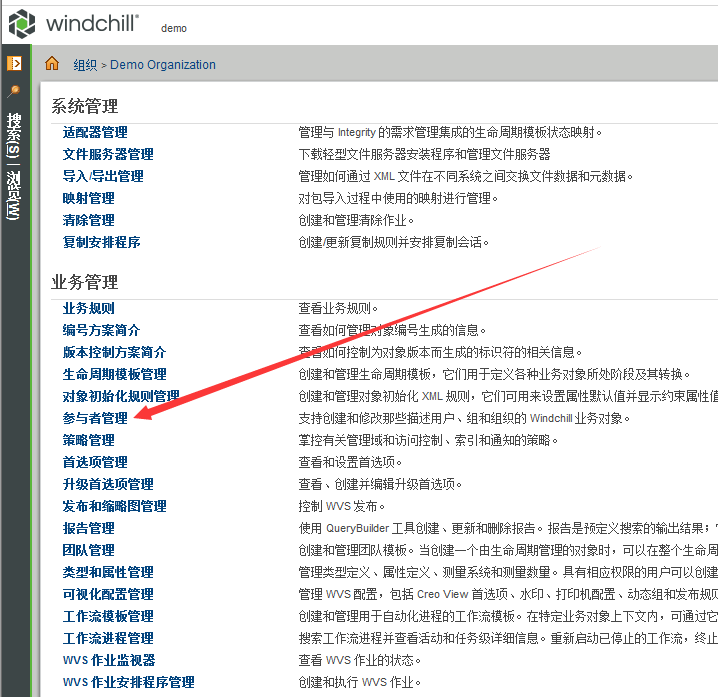
Task: Open 首选项管理 link
Action: coord(95,462)
